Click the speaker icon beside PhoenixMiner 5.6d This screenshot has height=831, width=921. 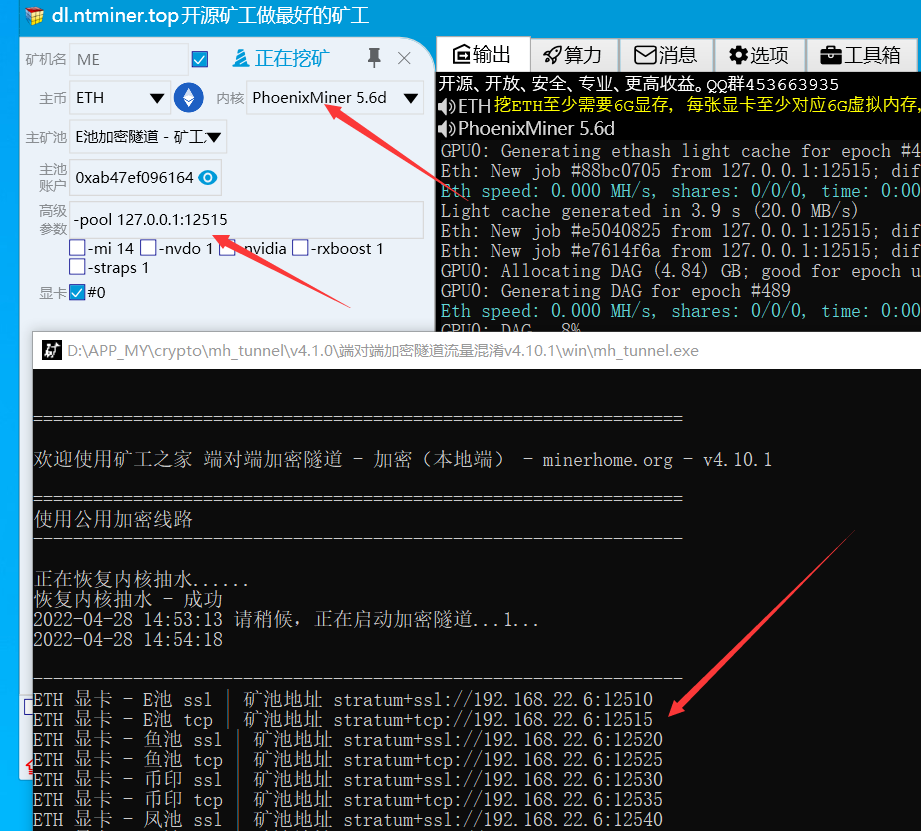(x=447, y=129)
